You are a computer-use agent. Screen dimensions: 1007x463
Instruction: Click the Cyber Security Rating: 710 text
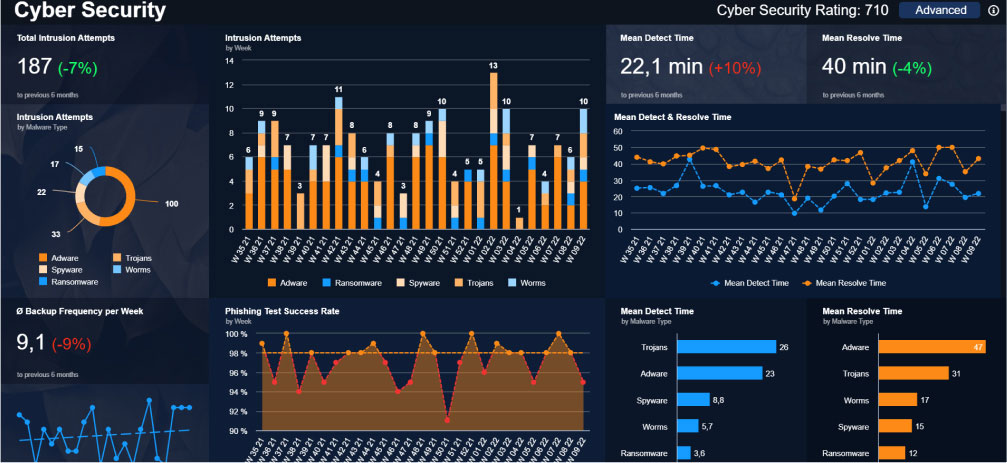[802, 10]
